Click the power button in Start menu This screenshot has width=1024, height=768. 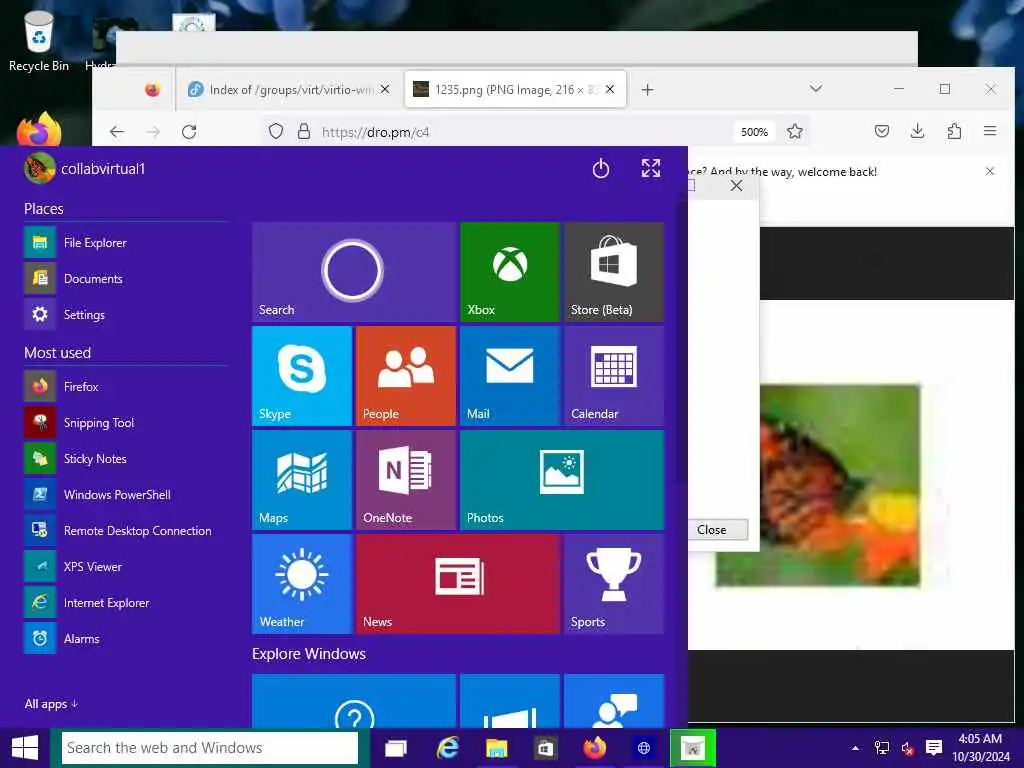tap(601, 169)
